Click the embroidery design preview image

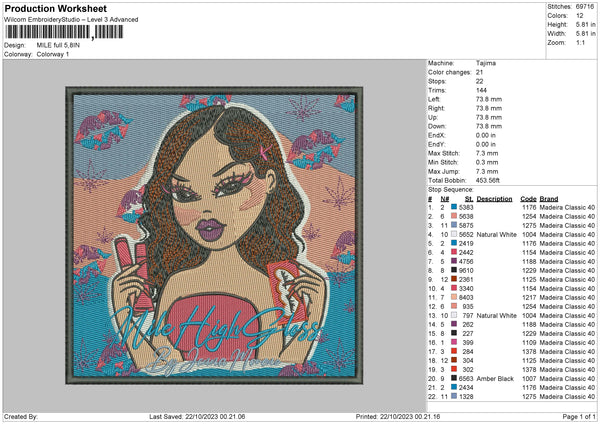pyautogui.click(x=214, y=235)
